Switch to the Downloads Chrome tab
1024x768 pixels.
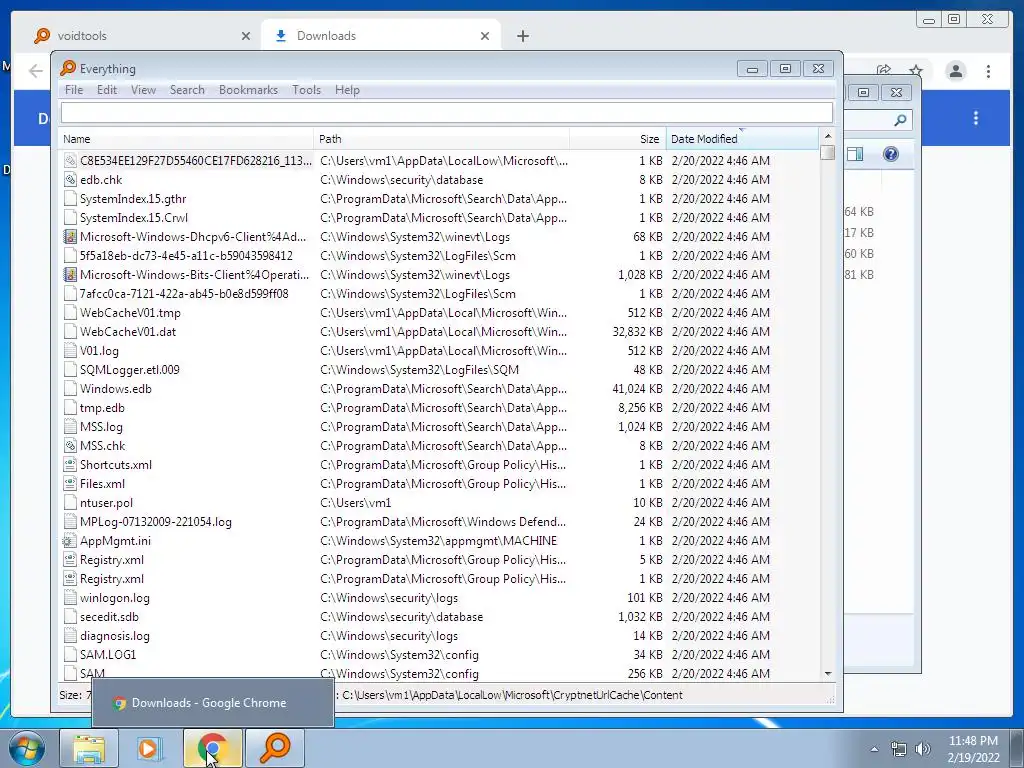pos(381,36)
